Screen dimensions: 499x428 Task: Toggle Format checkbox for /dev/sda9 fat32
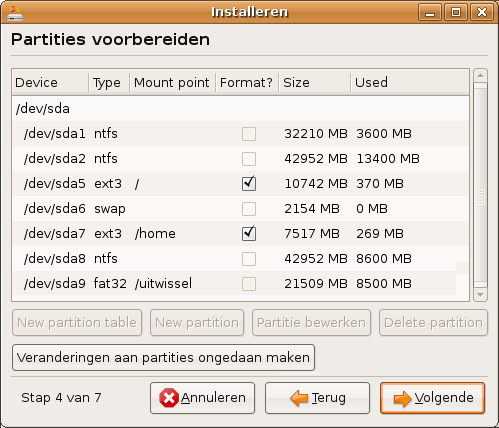(x=249, y=284)
